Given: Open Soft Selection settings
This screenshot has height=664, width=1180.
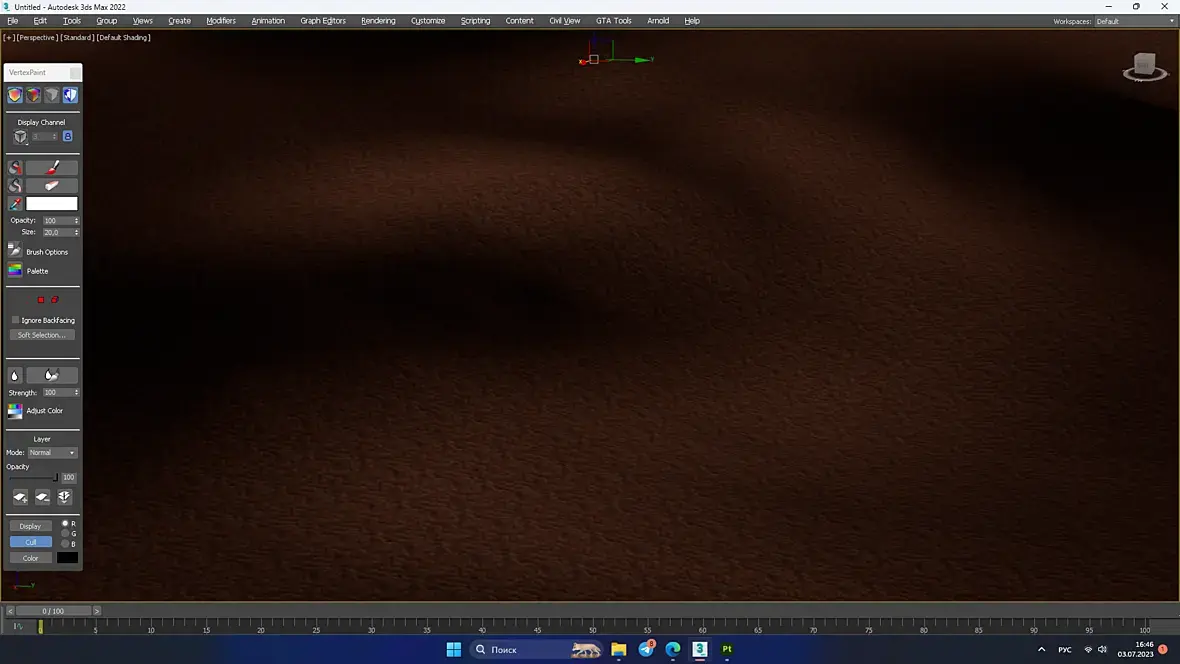Looking at the screenshot, I should coord(42,335).
